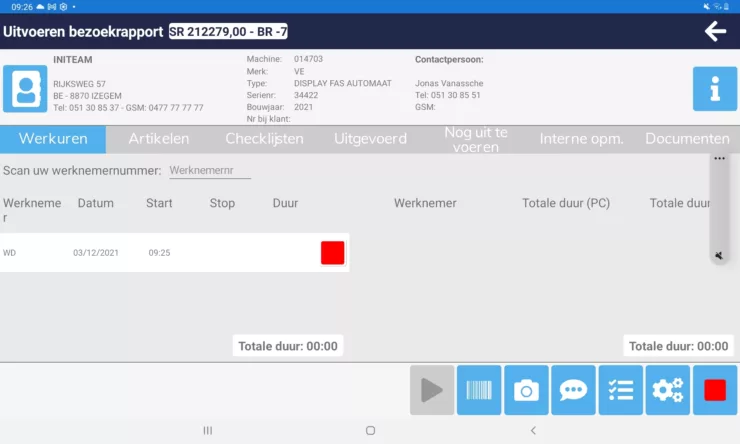Screen dimensions: 740x444
Task: Tap the Android back navigation button
Action: (533, 430)
